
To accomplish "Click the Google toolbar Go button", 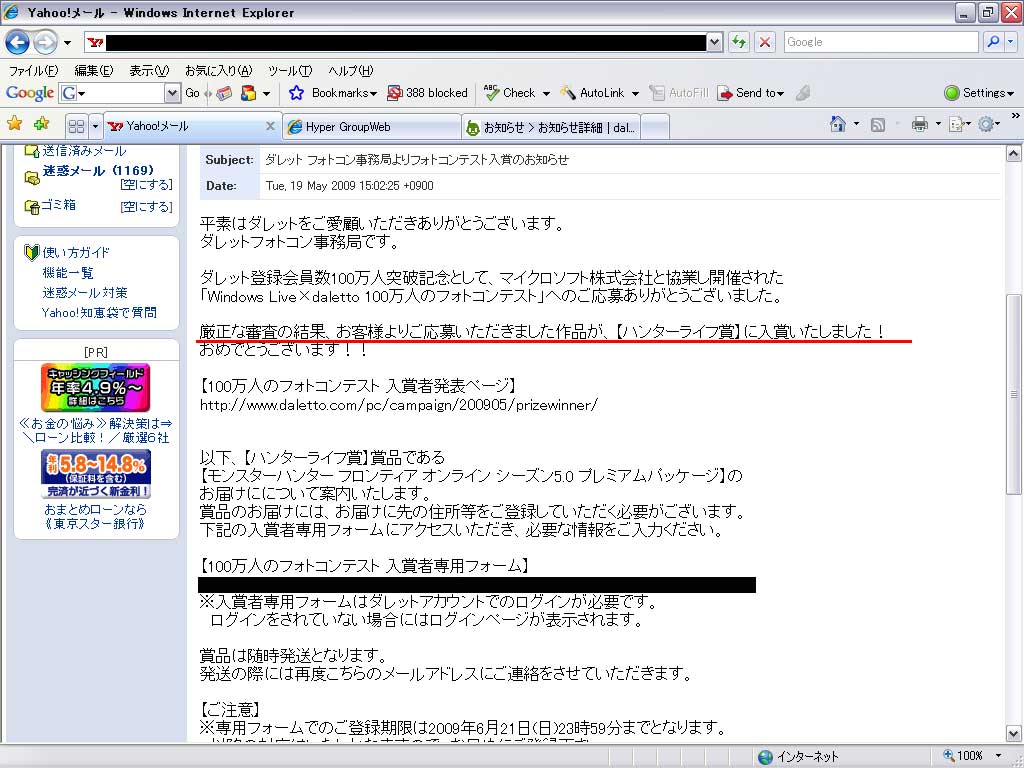I will point(193,93).
